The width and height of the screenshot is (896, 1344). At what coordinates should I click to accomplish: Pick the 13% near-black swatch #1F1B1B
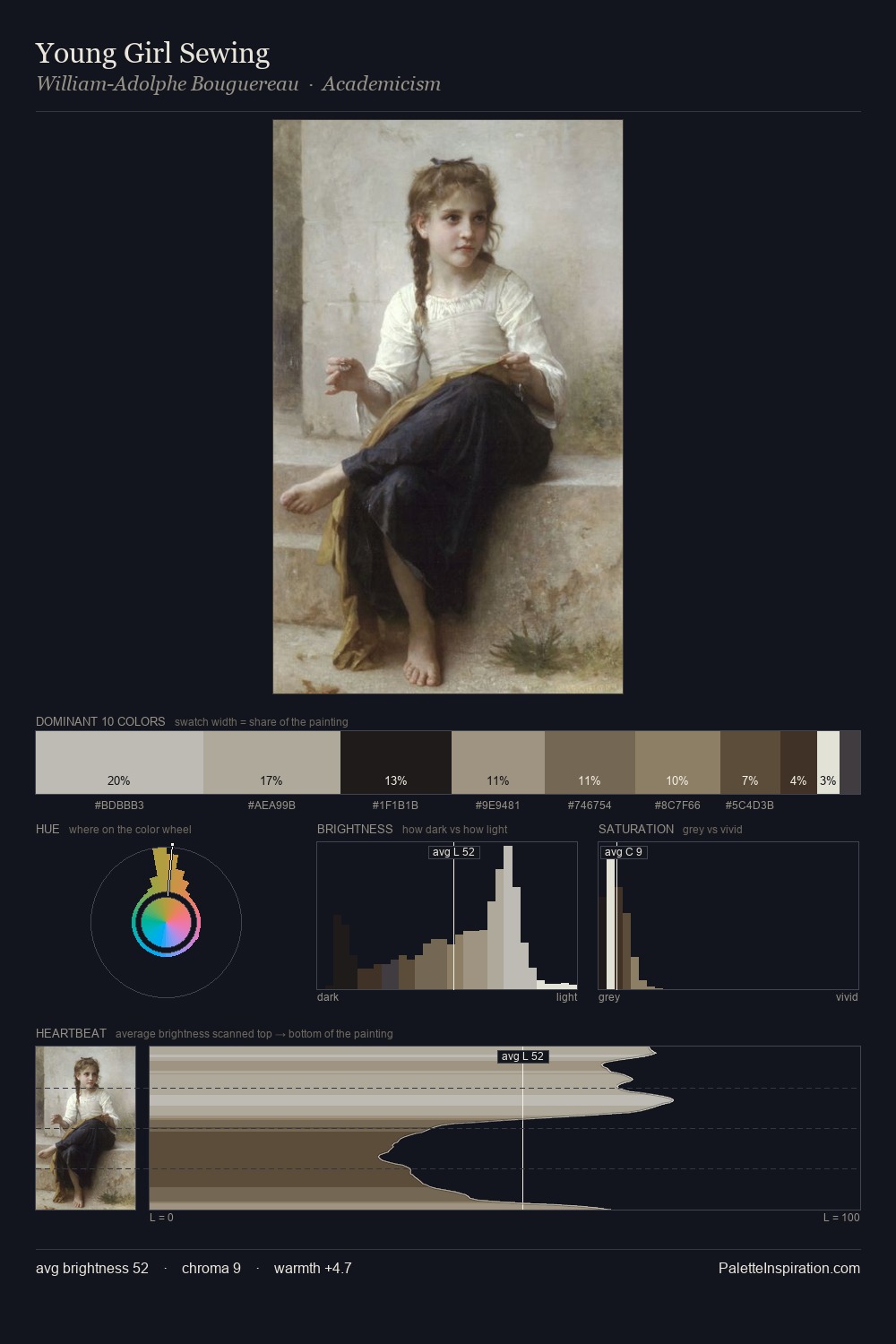point(396,762)
